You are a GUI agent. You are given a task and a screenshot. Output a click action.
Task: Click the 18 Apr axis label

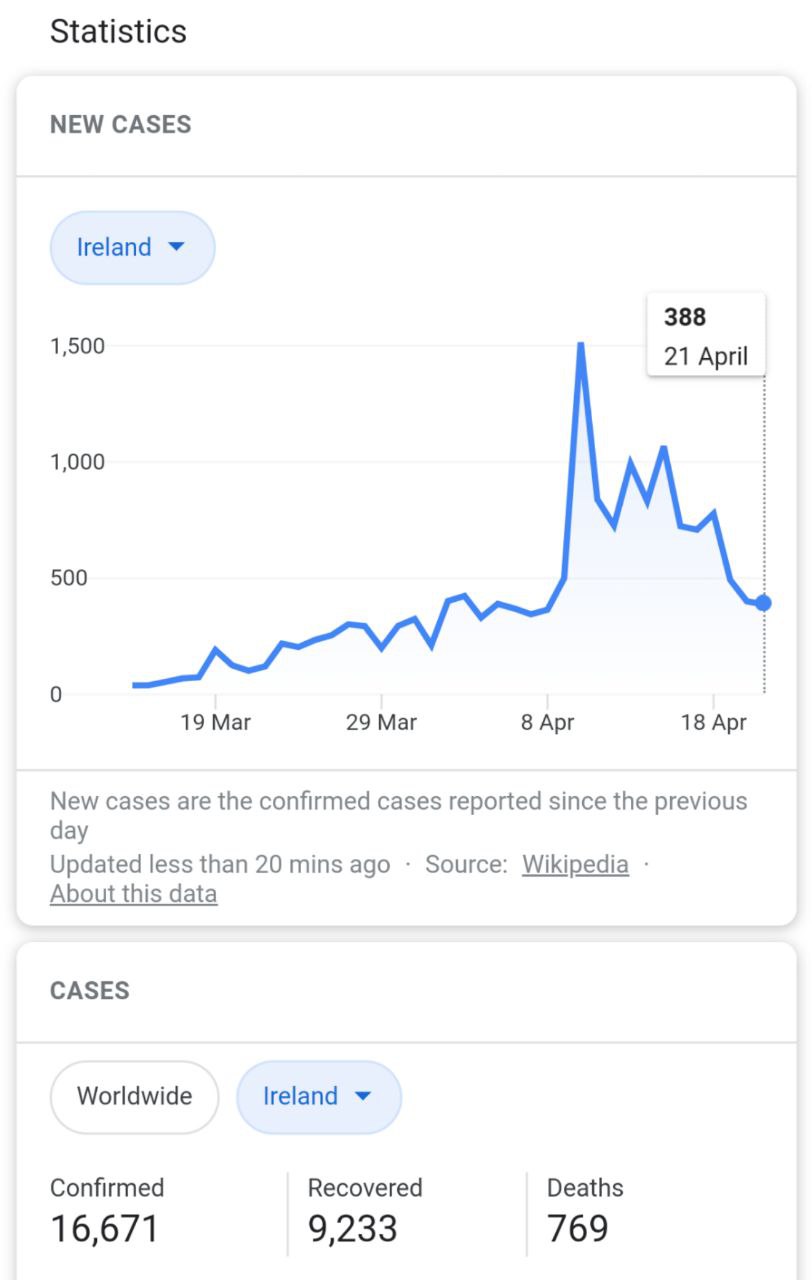click(713, 723)
